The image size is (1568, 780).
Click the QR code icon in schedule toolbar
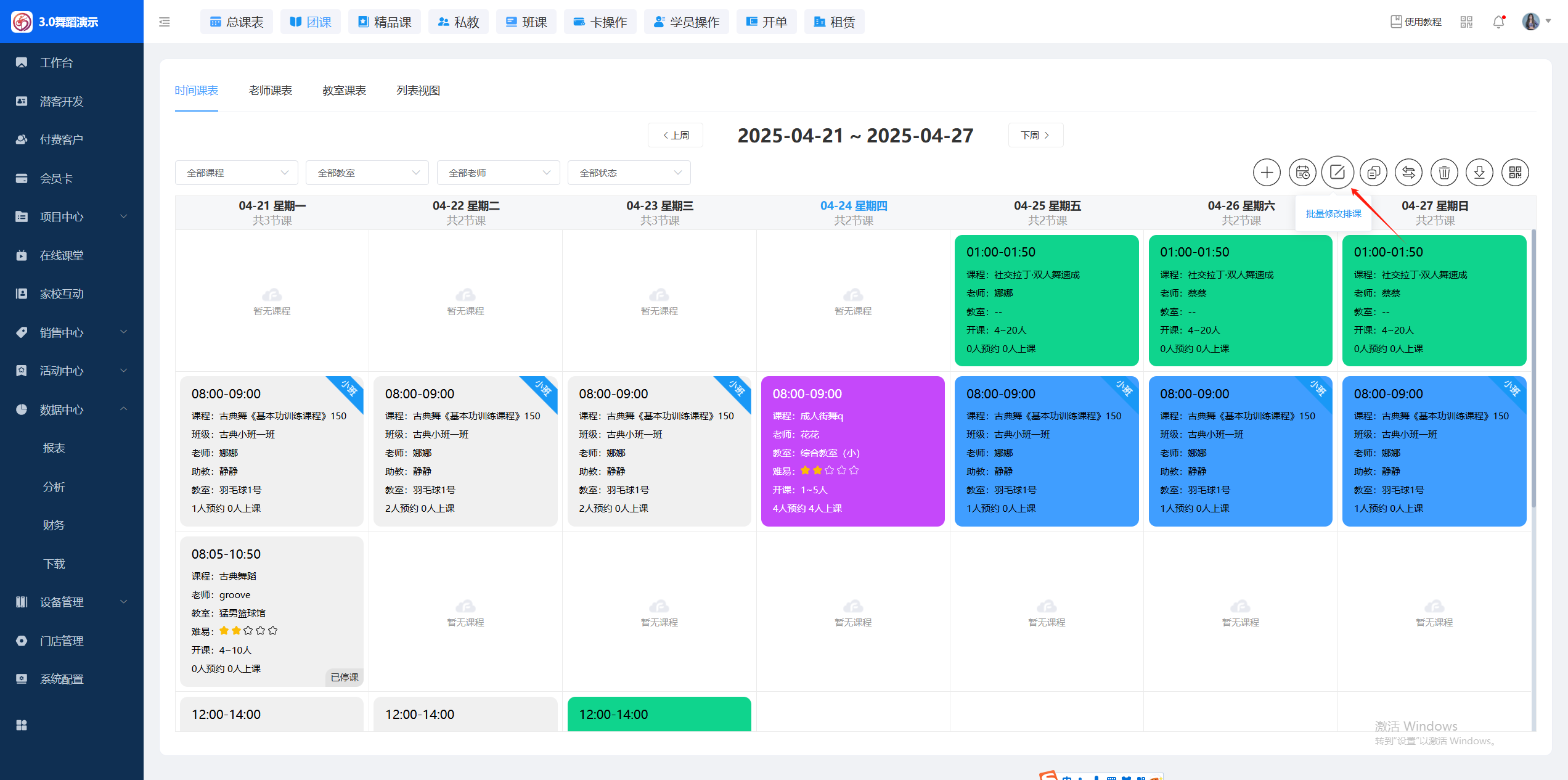1515,173
